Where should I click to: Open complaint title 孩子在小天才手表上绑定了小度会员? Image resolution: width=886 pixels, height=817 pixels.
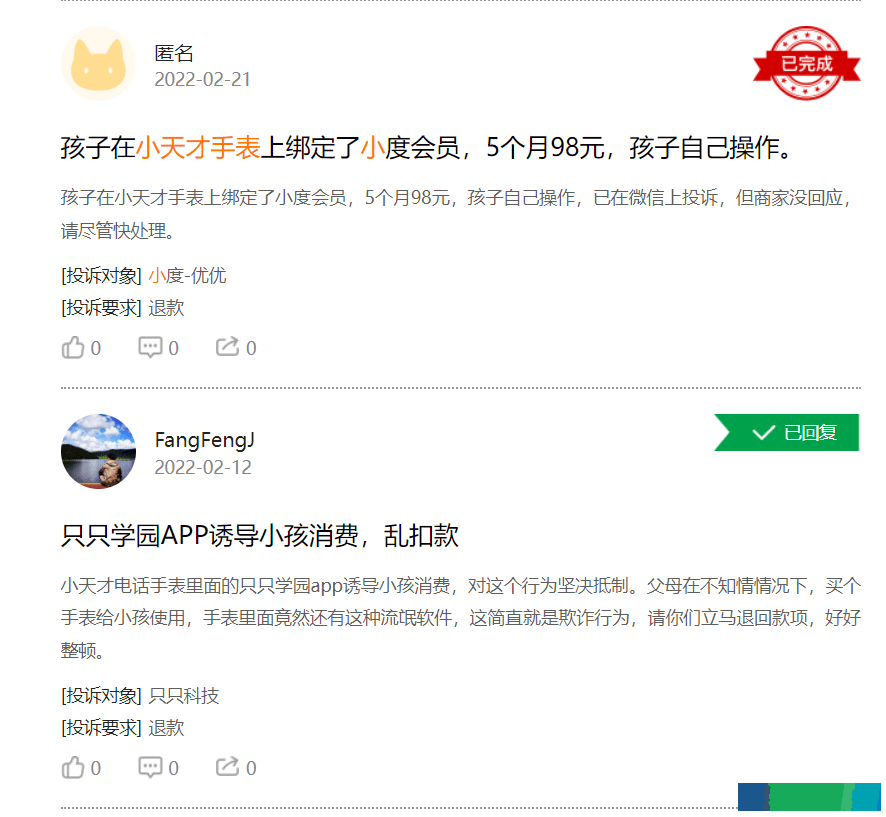(x=427, y=147)
